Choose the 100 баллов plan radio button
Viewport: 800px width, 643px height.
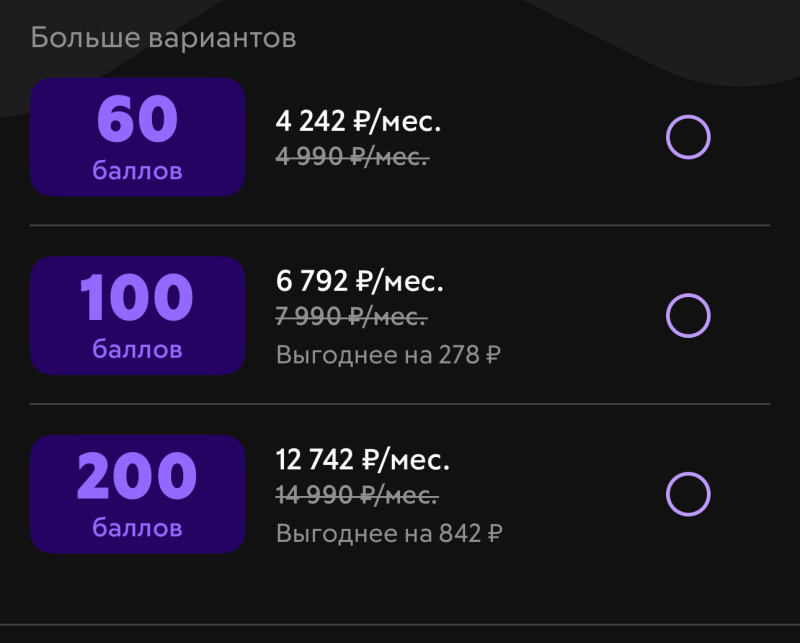click(x=688, y=316)
